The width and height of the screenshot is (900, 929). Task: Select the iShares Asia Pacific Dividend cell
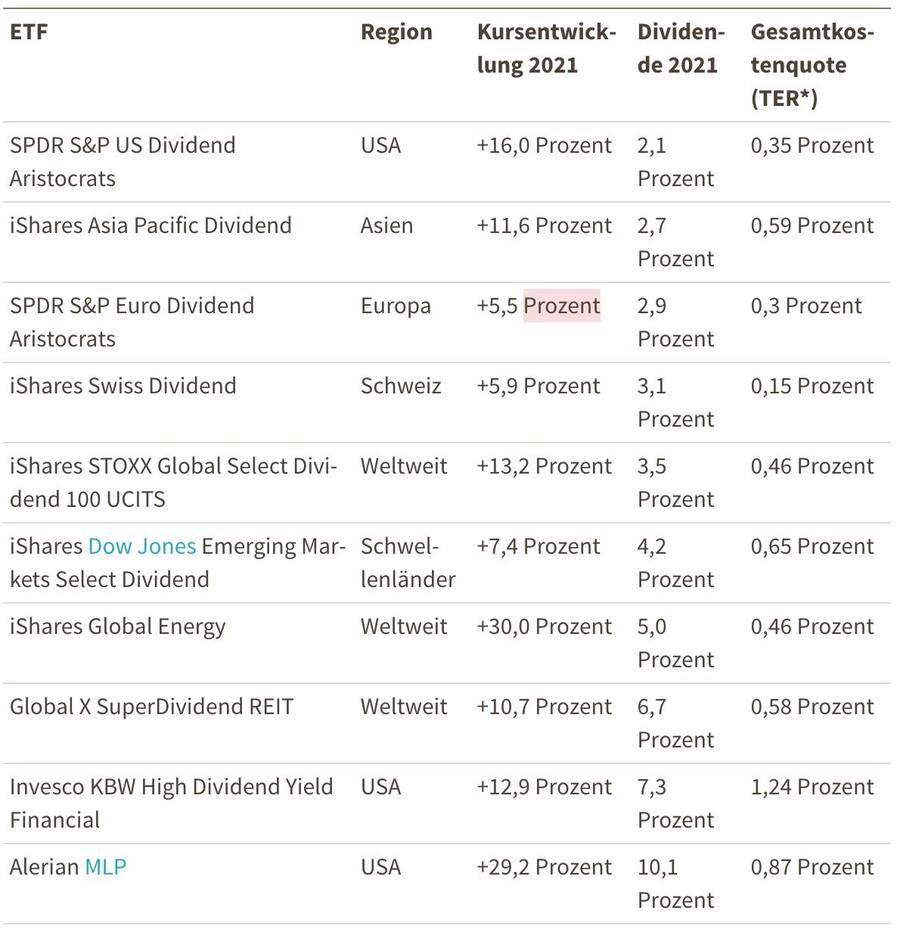pos(151,226)
